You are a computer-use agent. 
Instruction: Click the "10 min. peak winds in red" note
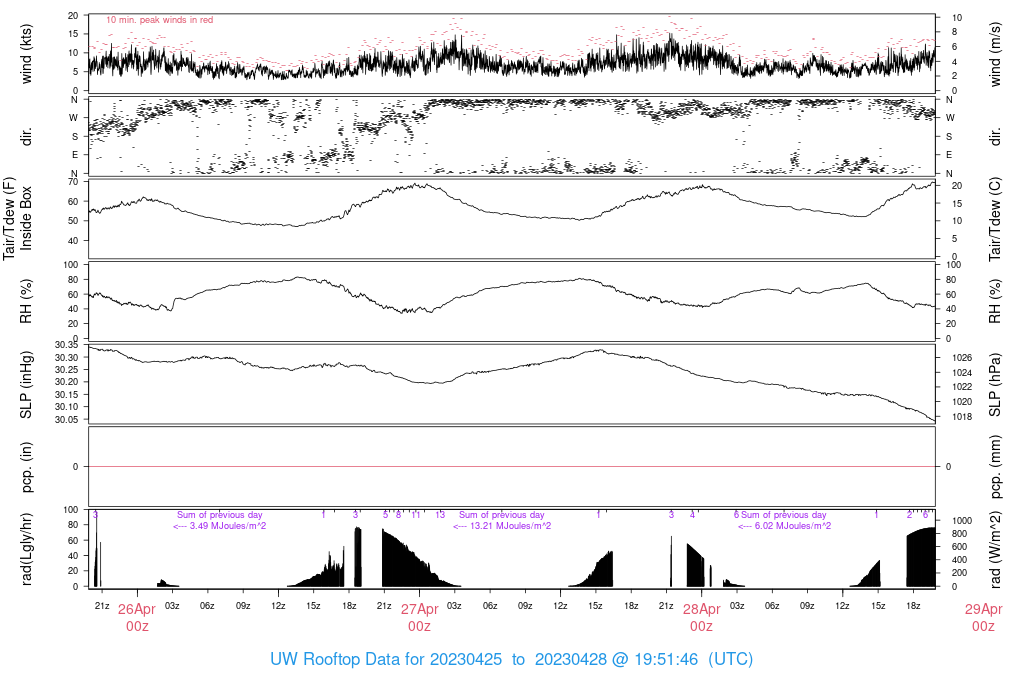[x=160, y=20]
